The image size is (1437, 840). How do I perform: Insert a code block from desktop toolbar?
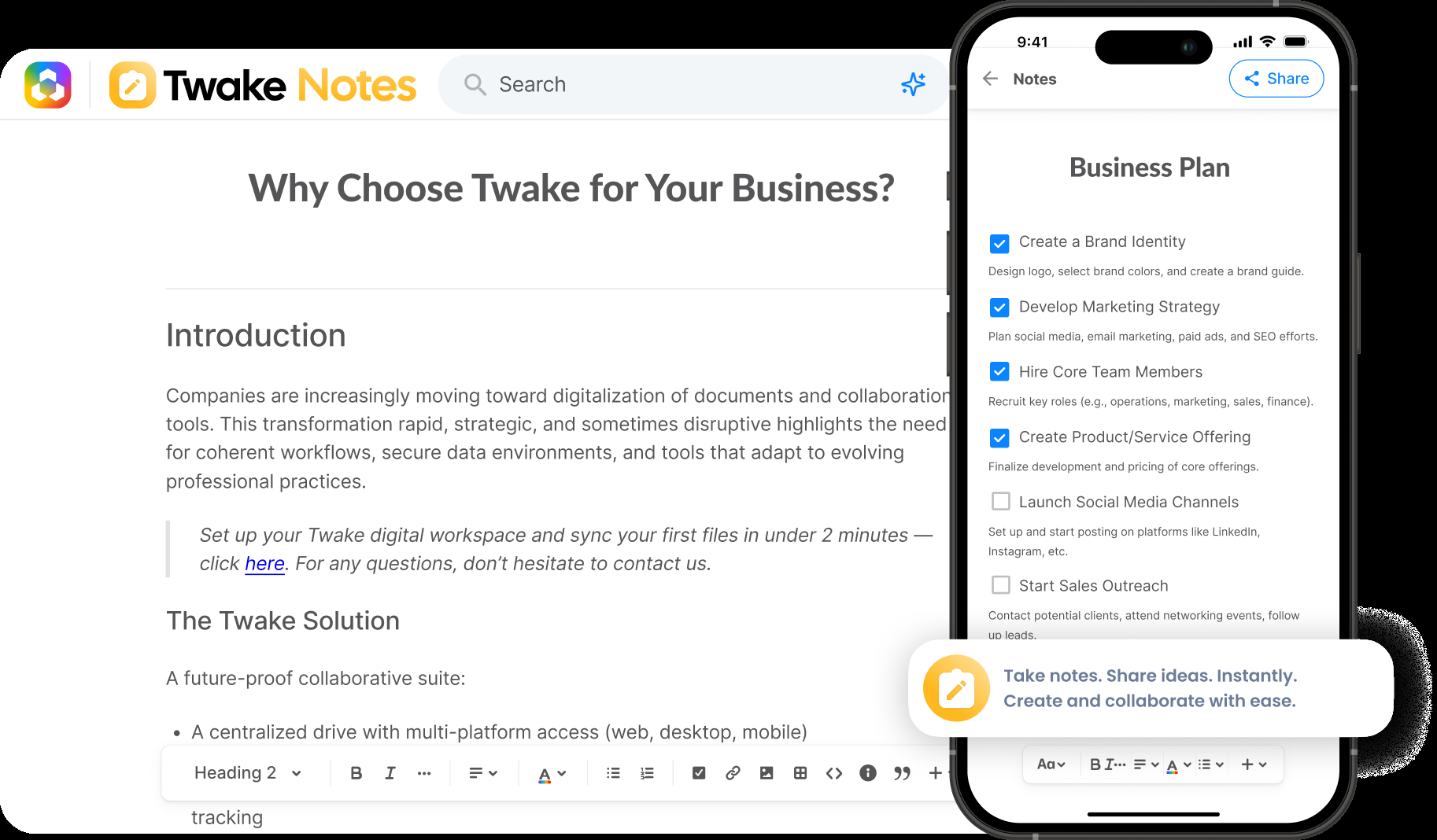834,773
